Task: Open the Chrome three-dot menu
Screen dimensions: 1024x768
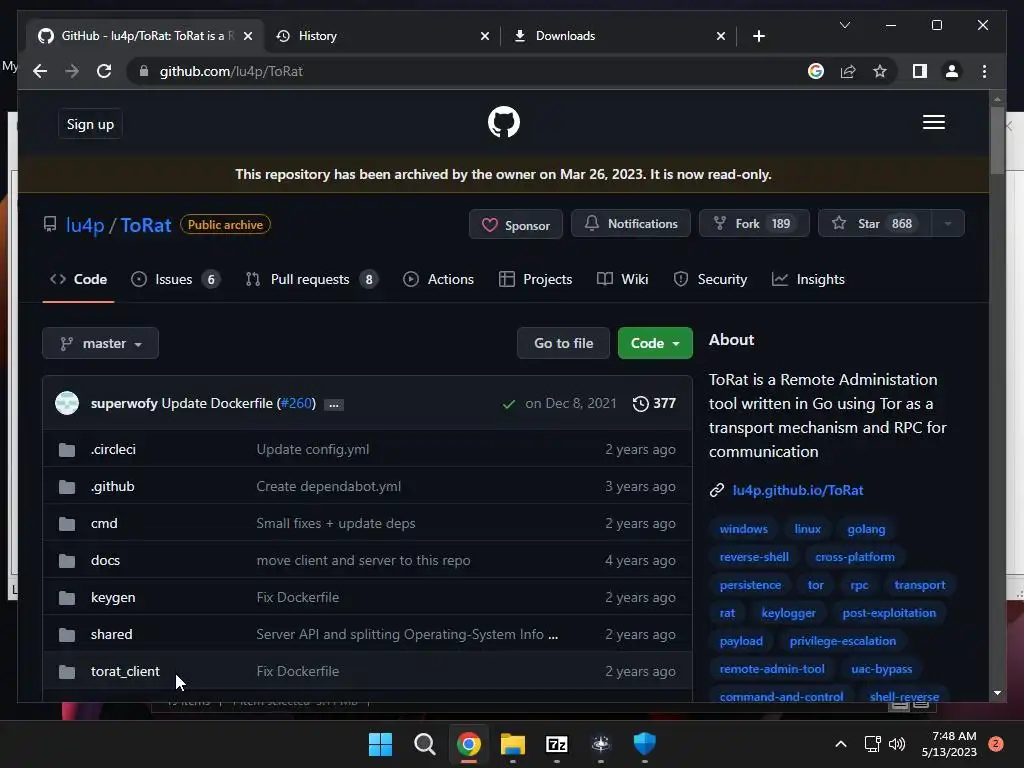Action: pos(984,71)
